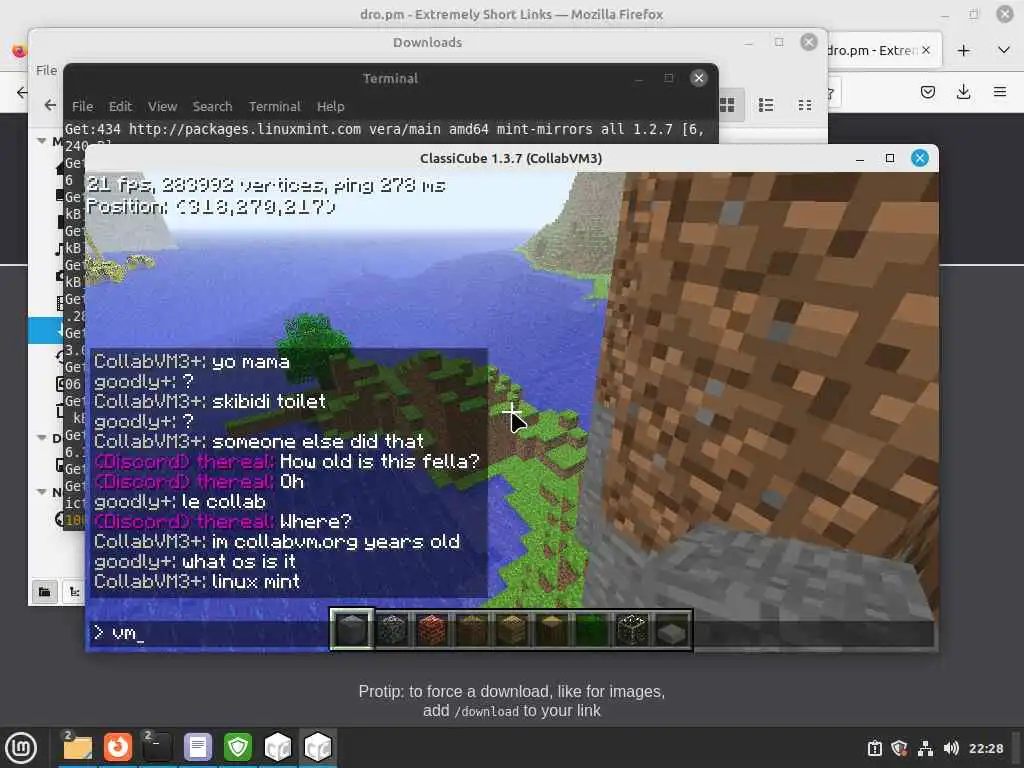Open the Terminal's Terminal menu
Viewport: 1024px width, 768px height.
[x=274, y=106]
